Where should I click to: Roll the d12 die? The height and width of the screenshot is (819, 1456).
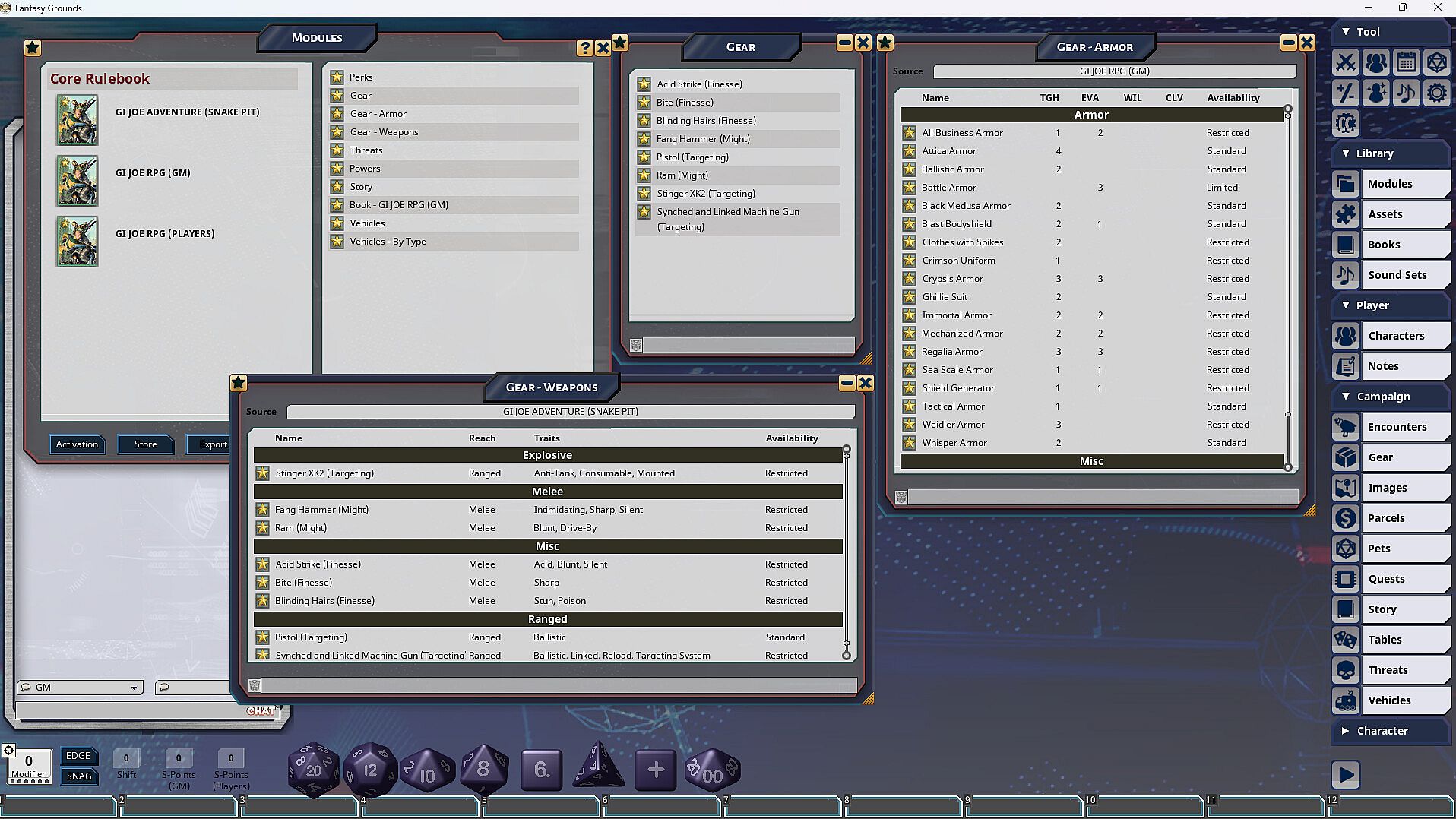pyautogui.click(x=370, y=770)
